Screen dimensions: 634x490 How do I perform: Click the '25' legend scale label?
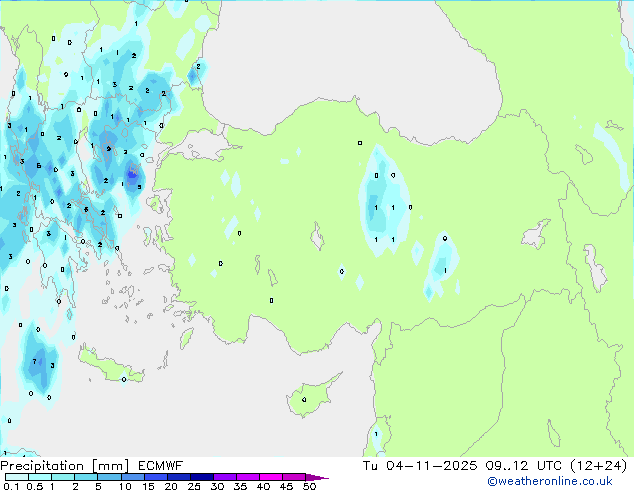tap(194, 486)
